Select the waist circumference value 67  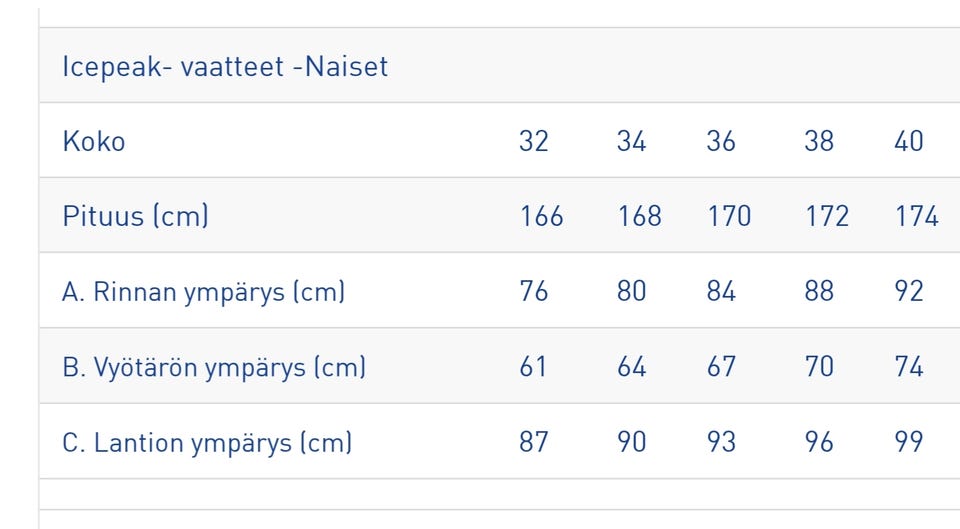[721, 367]
